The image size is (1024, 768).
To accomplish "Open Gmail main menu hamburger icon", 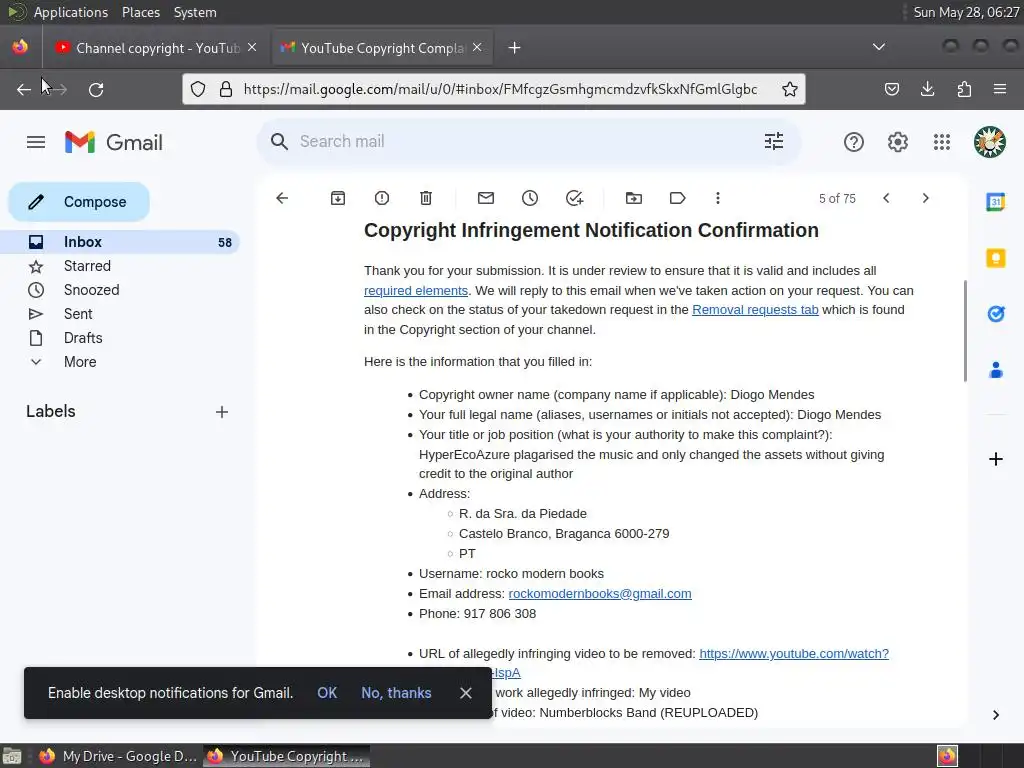I will pyautogui.click(x=36, y=142).
